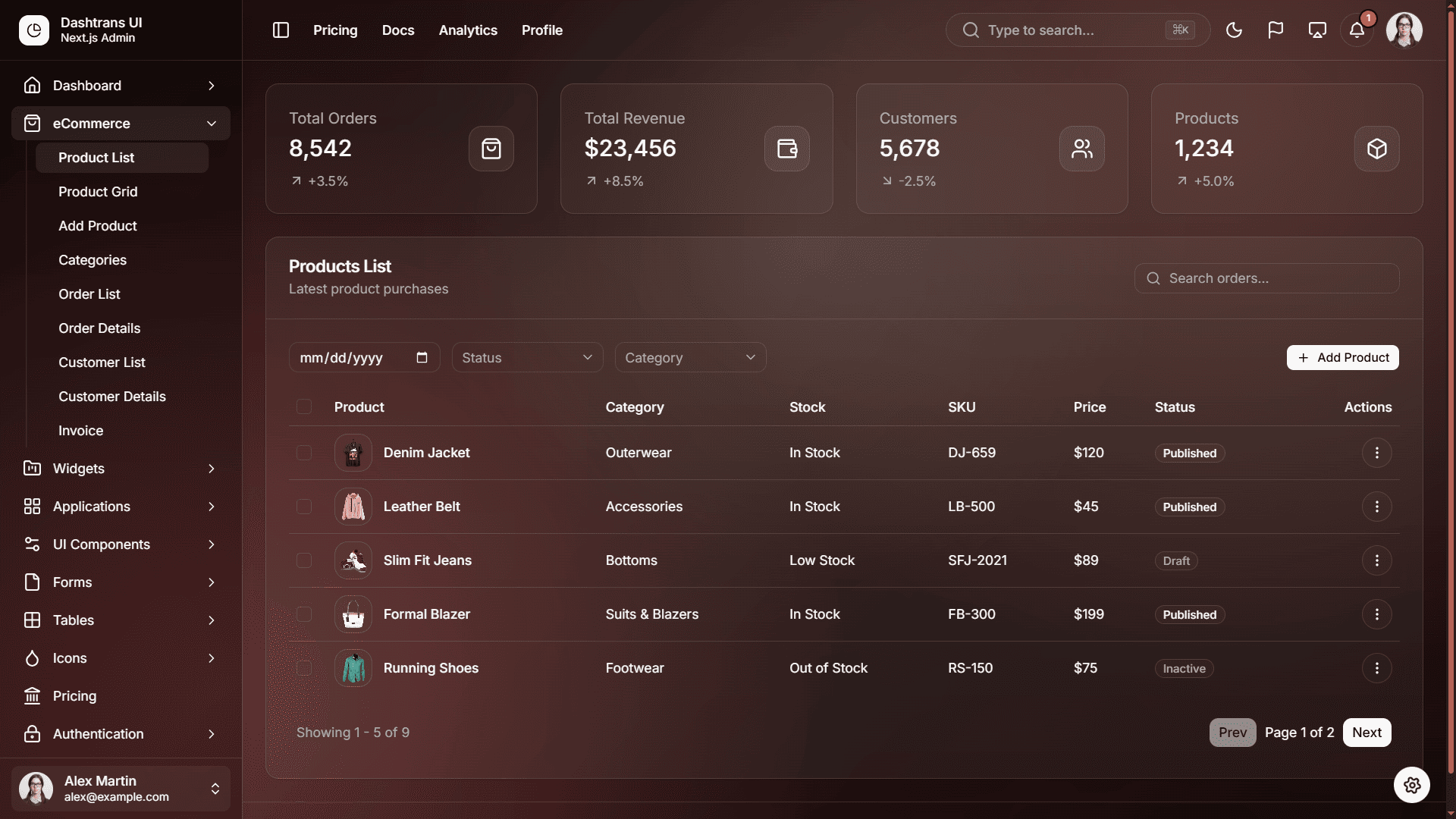The image size is (1456, 819).
Task: Check the Running Shoes row checkbox
Action: (x=304, y=668)
